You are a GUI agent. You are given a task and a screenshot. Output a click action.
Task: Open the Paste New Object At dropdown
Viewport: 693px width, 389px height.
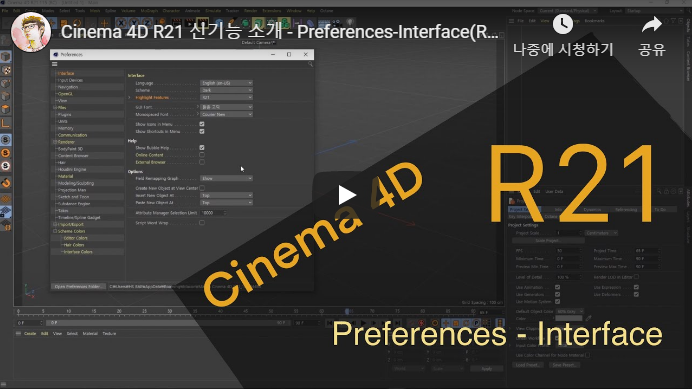coord(226,202)
